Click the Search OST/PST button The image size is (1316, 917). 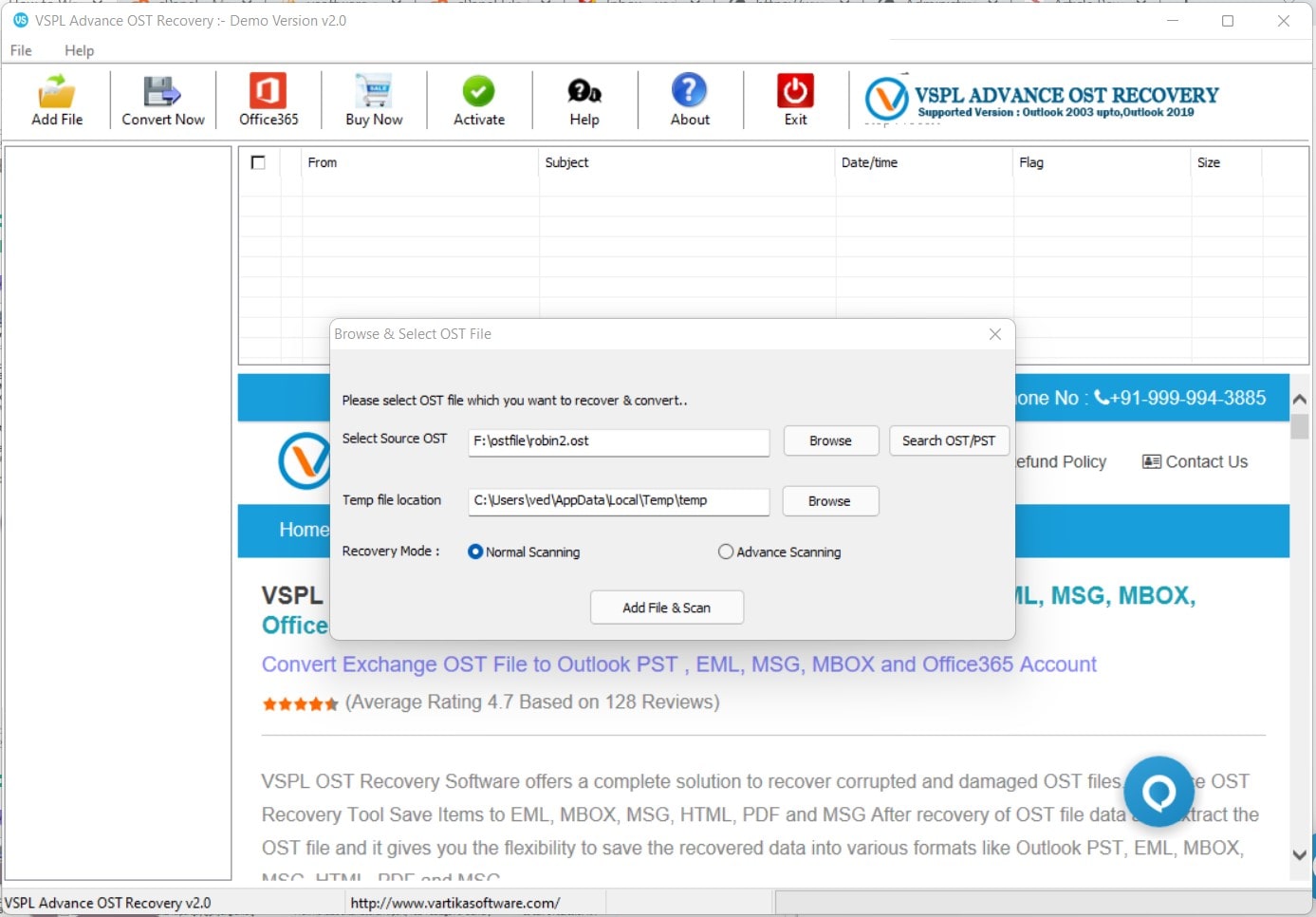949,440
